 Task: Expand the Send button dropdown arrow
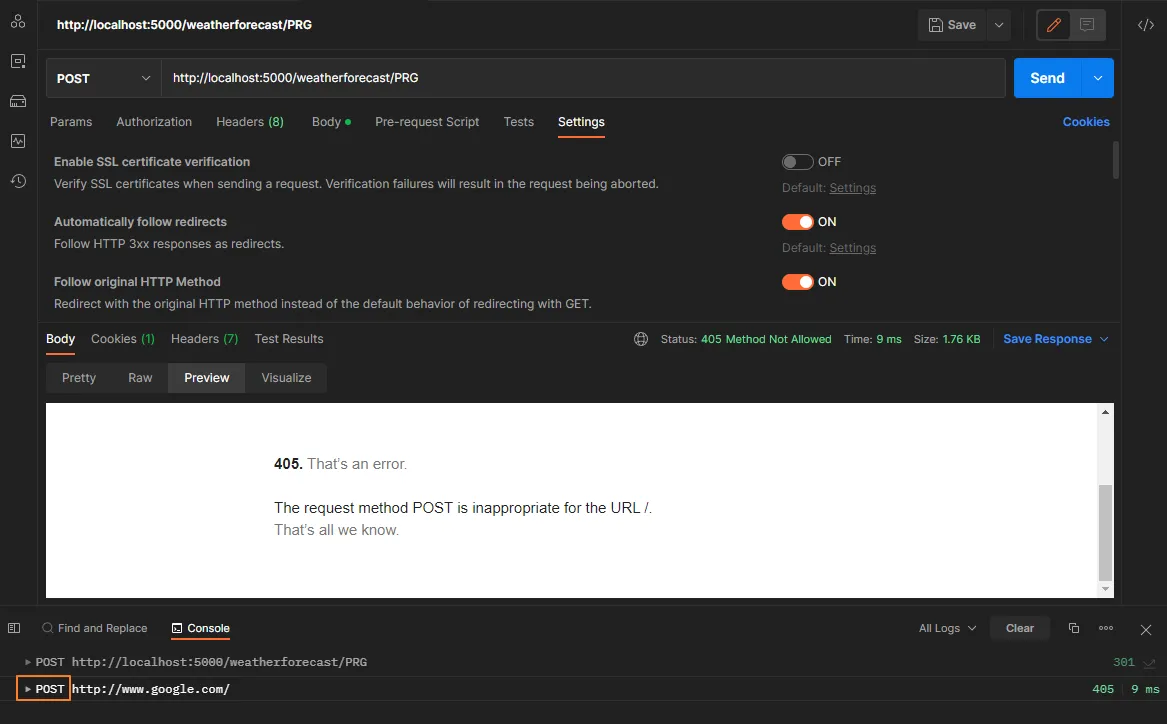pyautogui.click(x=1098, y=78)
